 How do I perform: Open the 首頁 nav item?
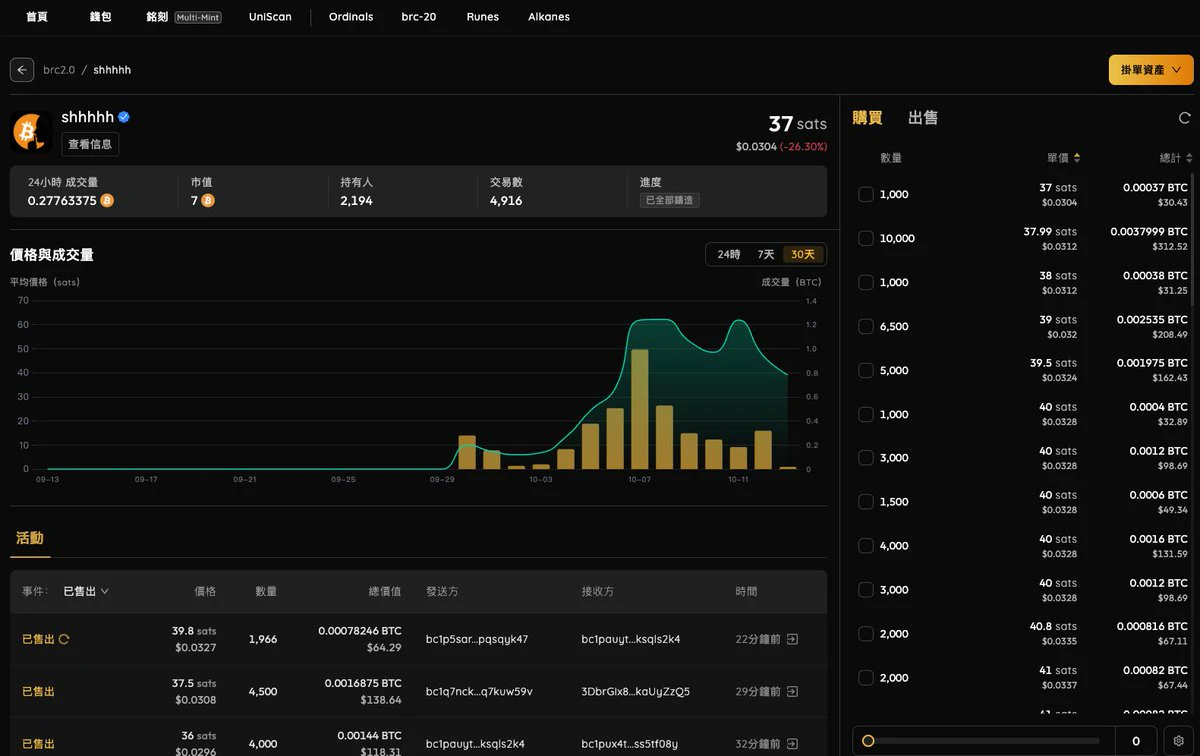pos(37,17)
